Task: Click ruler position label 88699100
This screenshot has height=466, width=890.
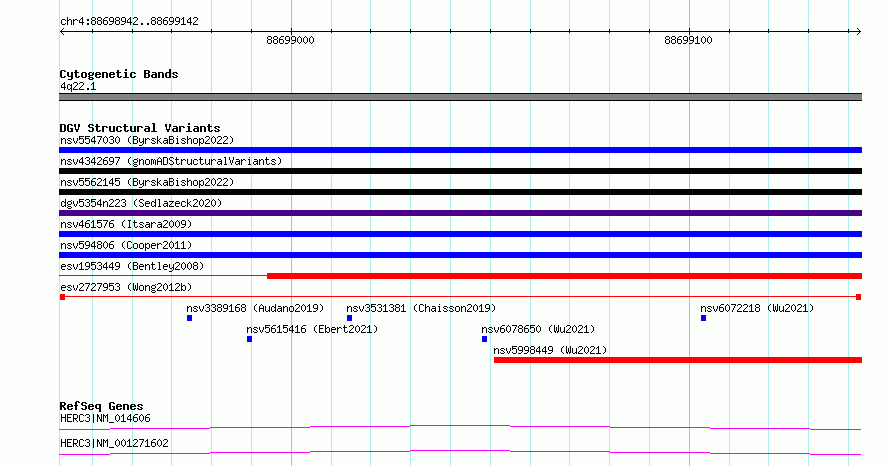Action: (x=688, y=40)
